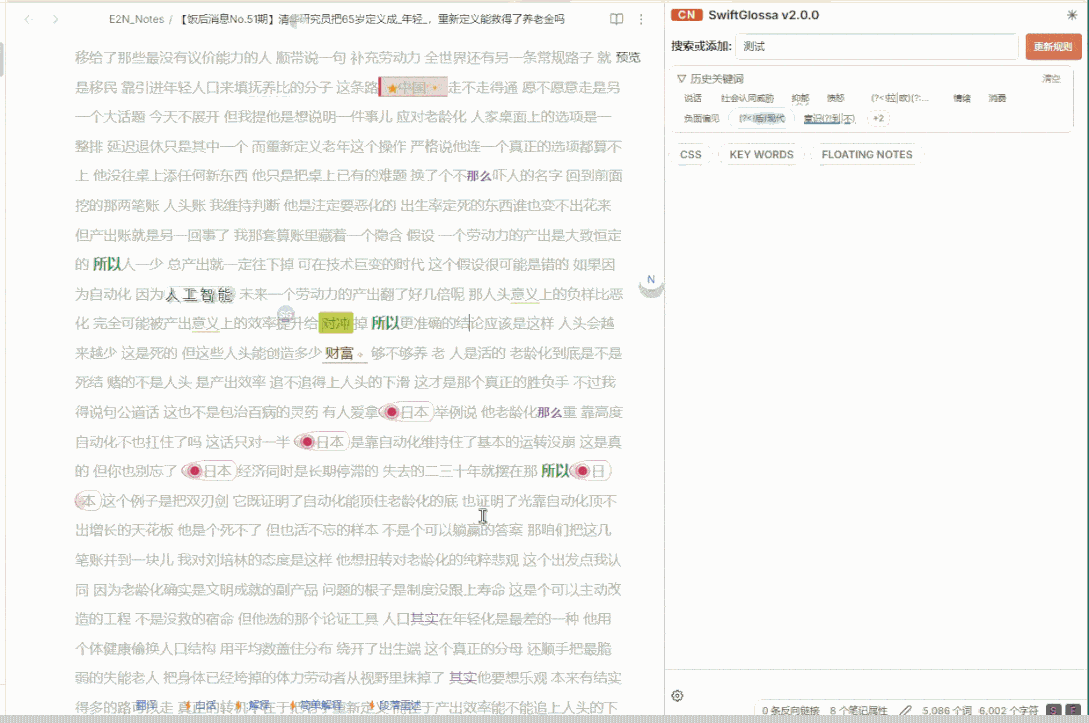Click the 饭后消息No.51期 note title in the breadcrumb
The image size is (1089, 723).
[372, 19]
